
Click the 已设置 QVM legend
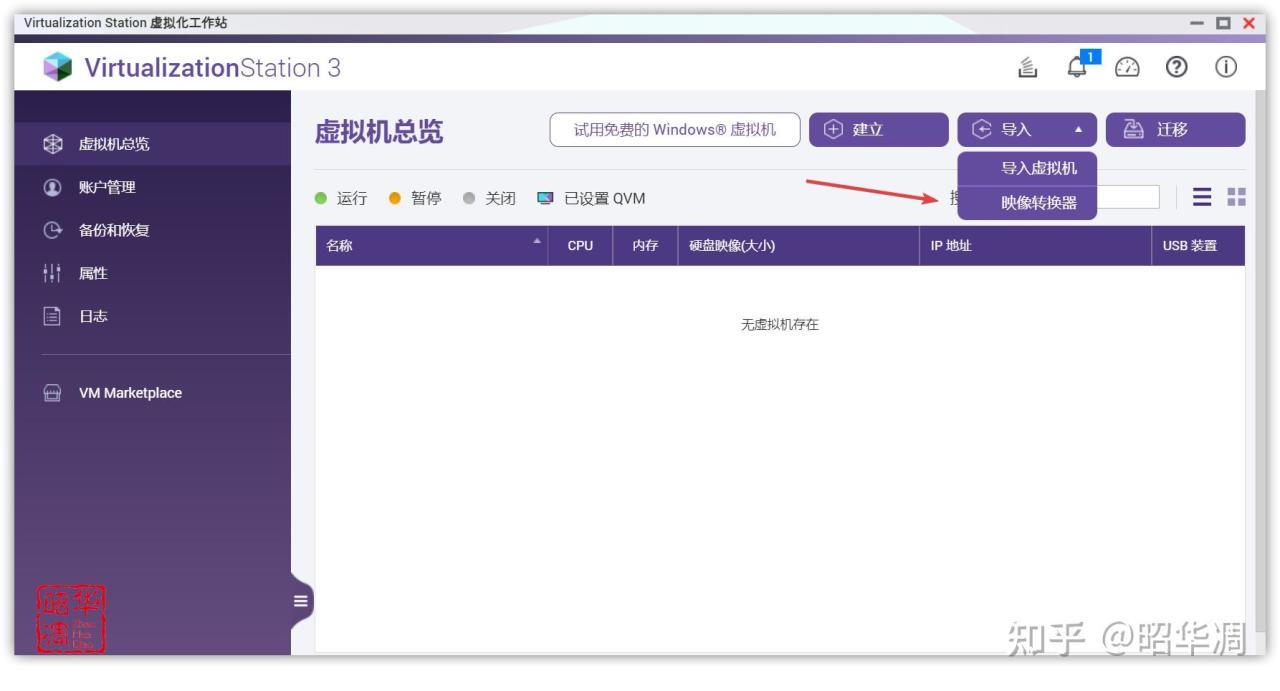click(591, 198)
